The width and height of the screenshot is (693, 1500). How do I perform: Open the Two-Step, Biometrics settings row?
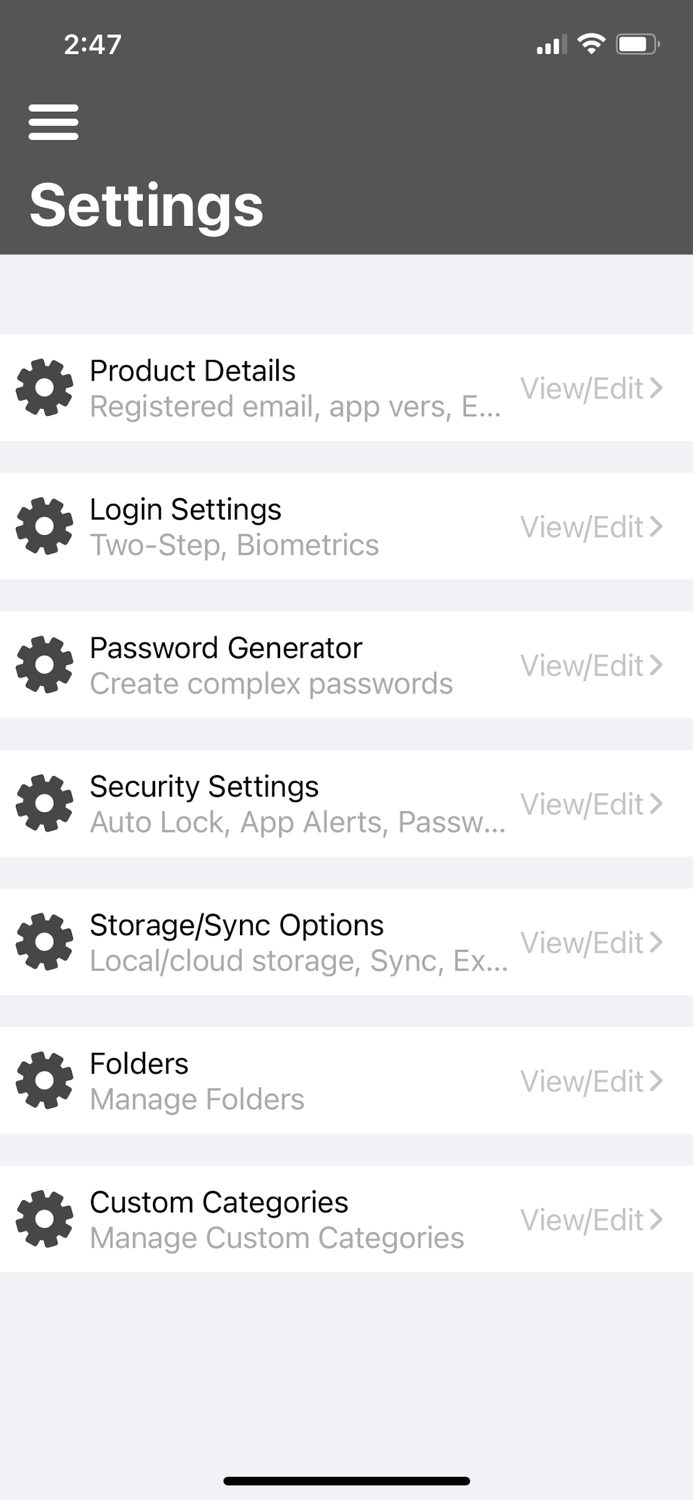tap(234, 545)
